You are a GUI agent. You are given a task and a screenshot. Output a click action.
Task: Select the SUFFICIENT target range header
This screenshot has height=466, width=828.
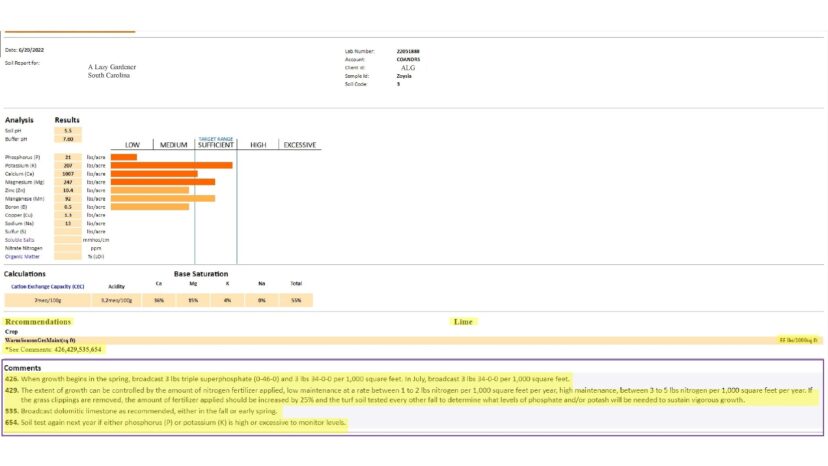(215, 145)
